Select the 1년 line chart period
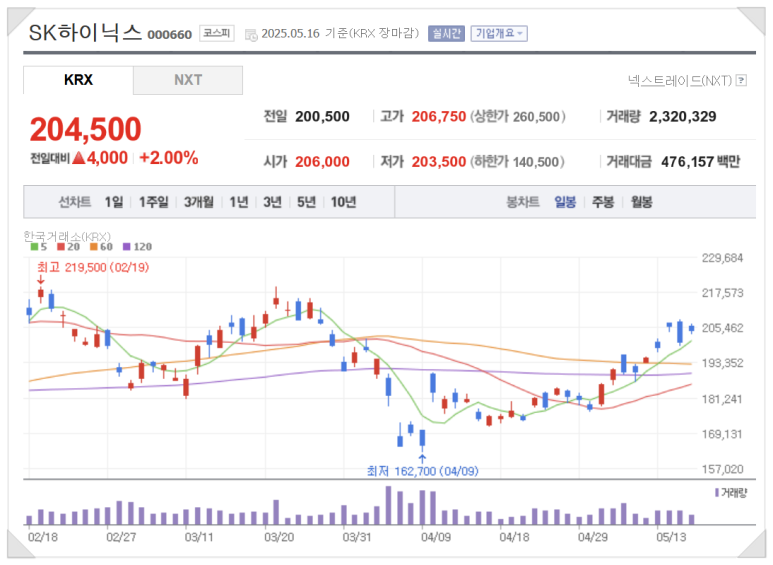 tap(239, 202)
